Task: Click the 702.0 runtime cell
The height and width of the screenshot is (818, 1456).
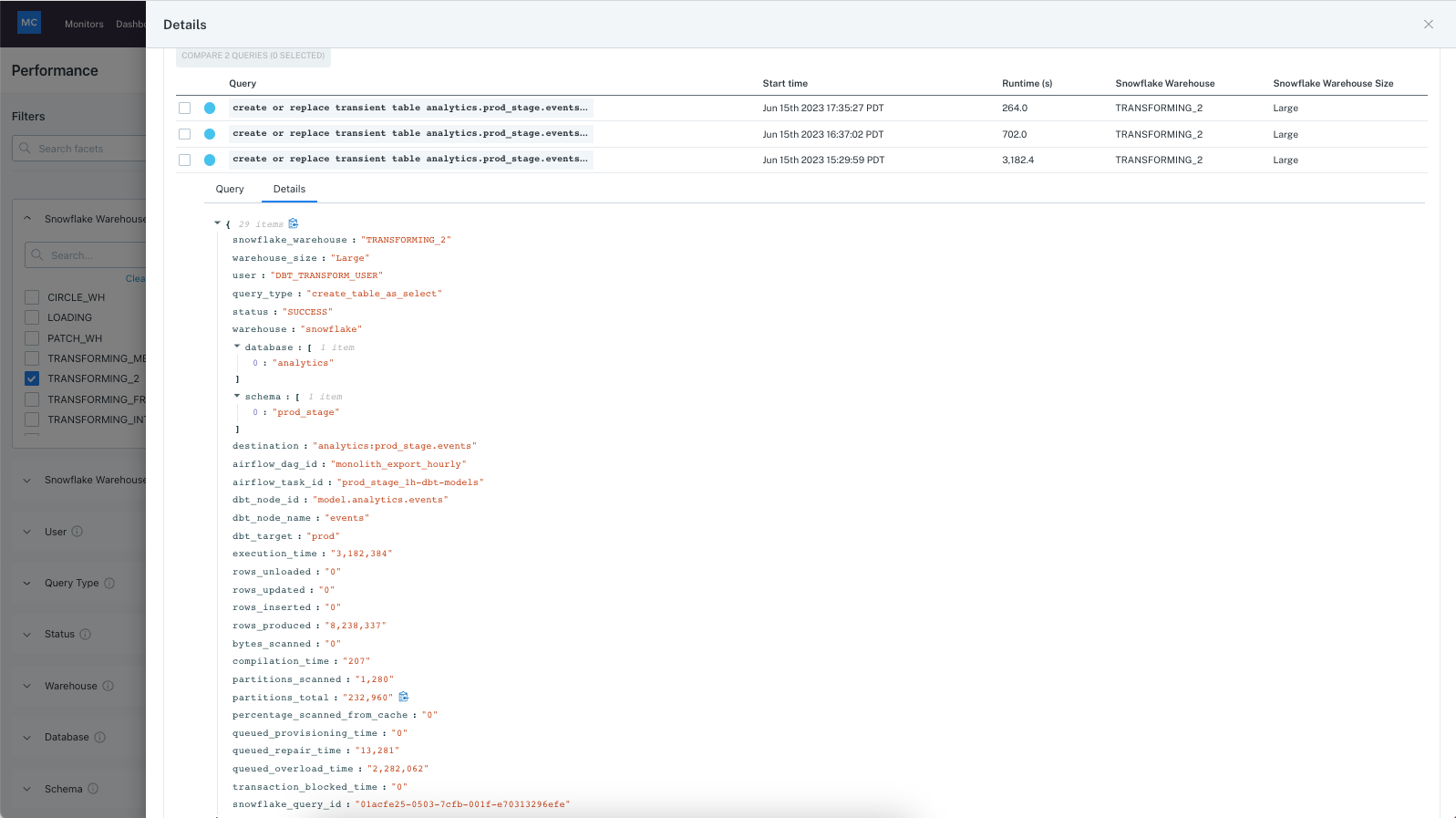Action: [x=1015, y=134]
